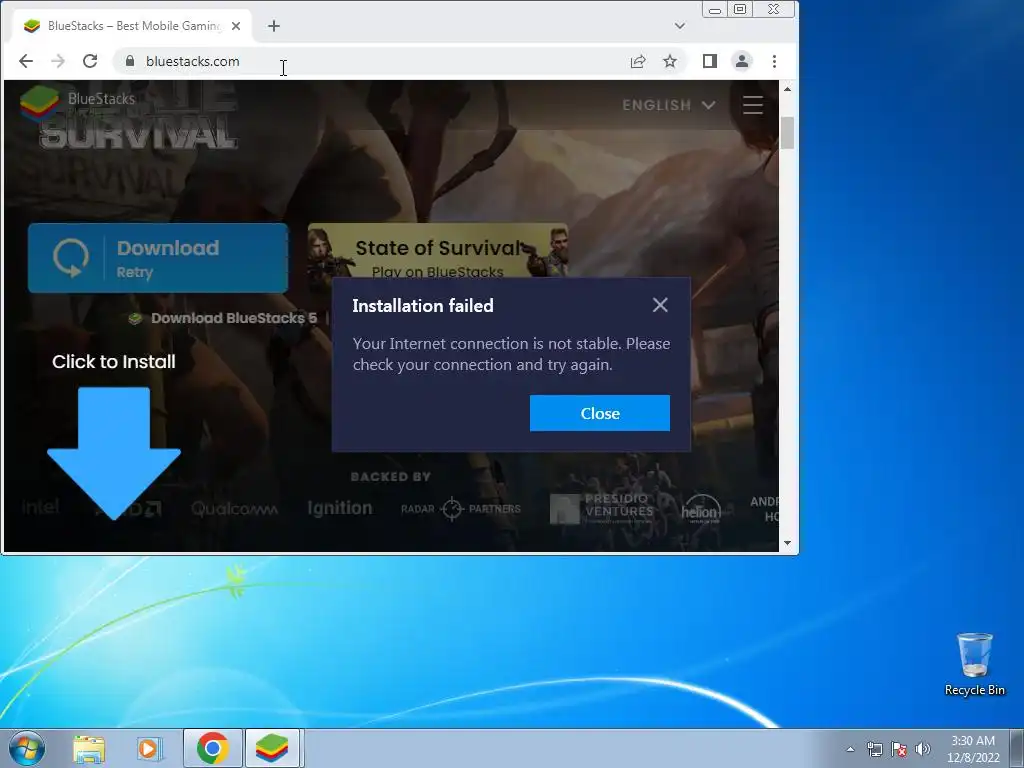Click the network tray icon
The width and height of the screenshot is (1024, 768).
[874, 749]
